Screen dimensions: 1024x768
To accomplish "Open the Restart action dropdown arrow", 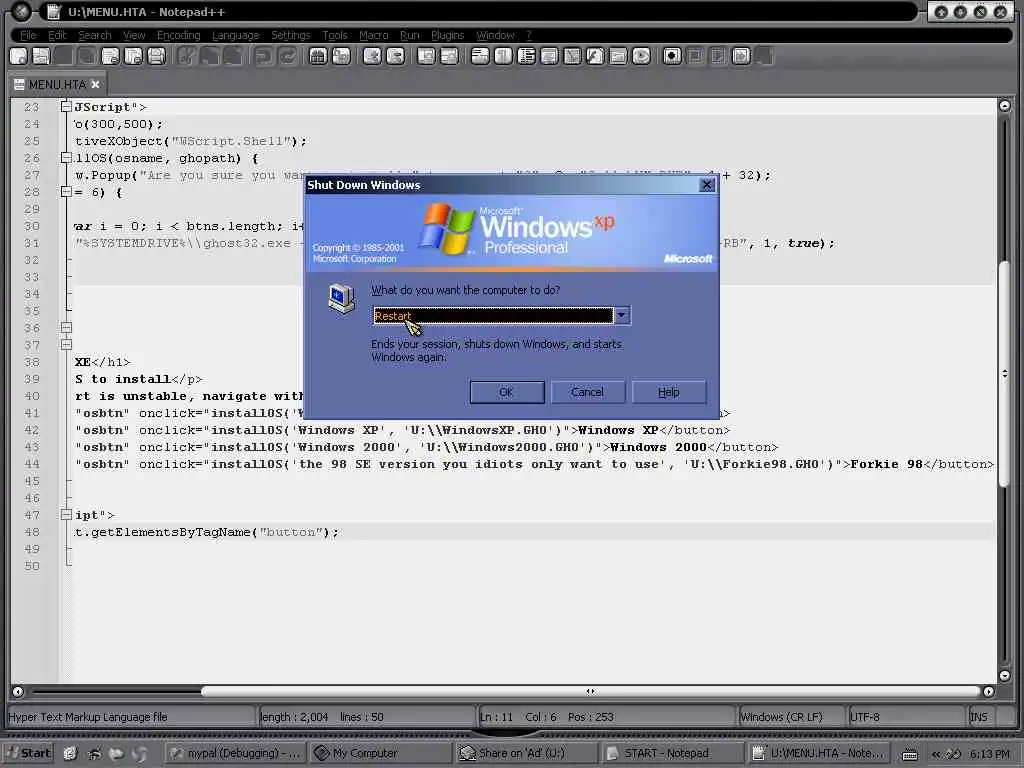I will (x=622, y=315).
